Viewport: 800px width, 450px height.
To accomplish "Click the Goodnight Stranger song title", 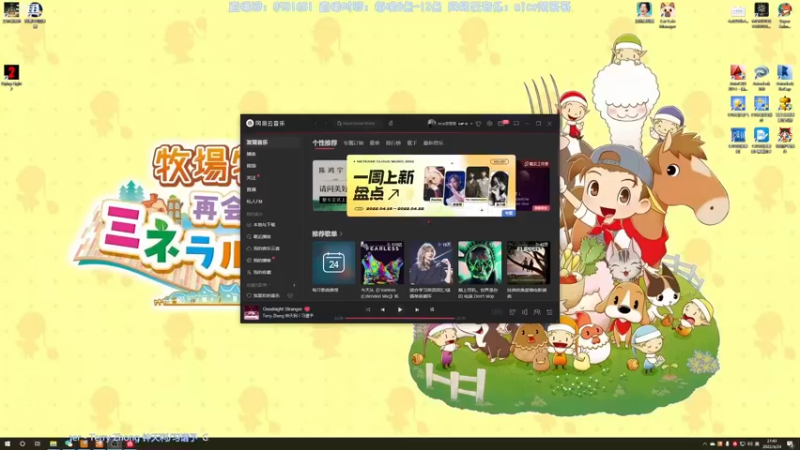I will 282,309.
